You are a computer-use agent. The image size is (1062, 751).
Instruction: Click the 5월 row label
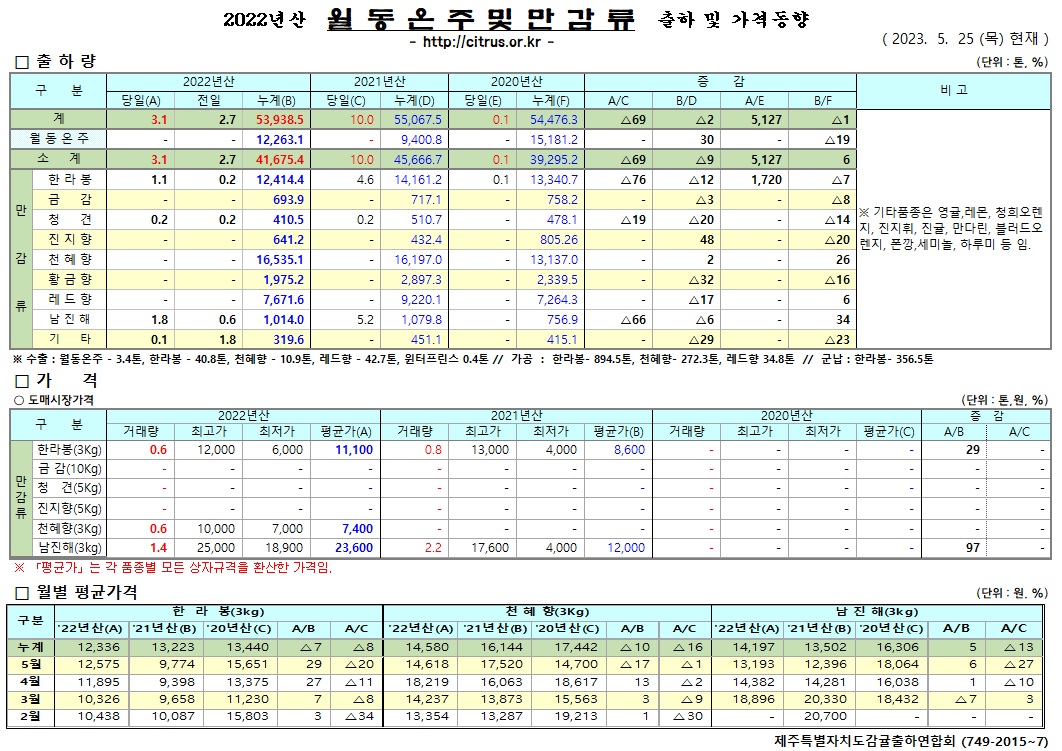[x=29, y=665]
